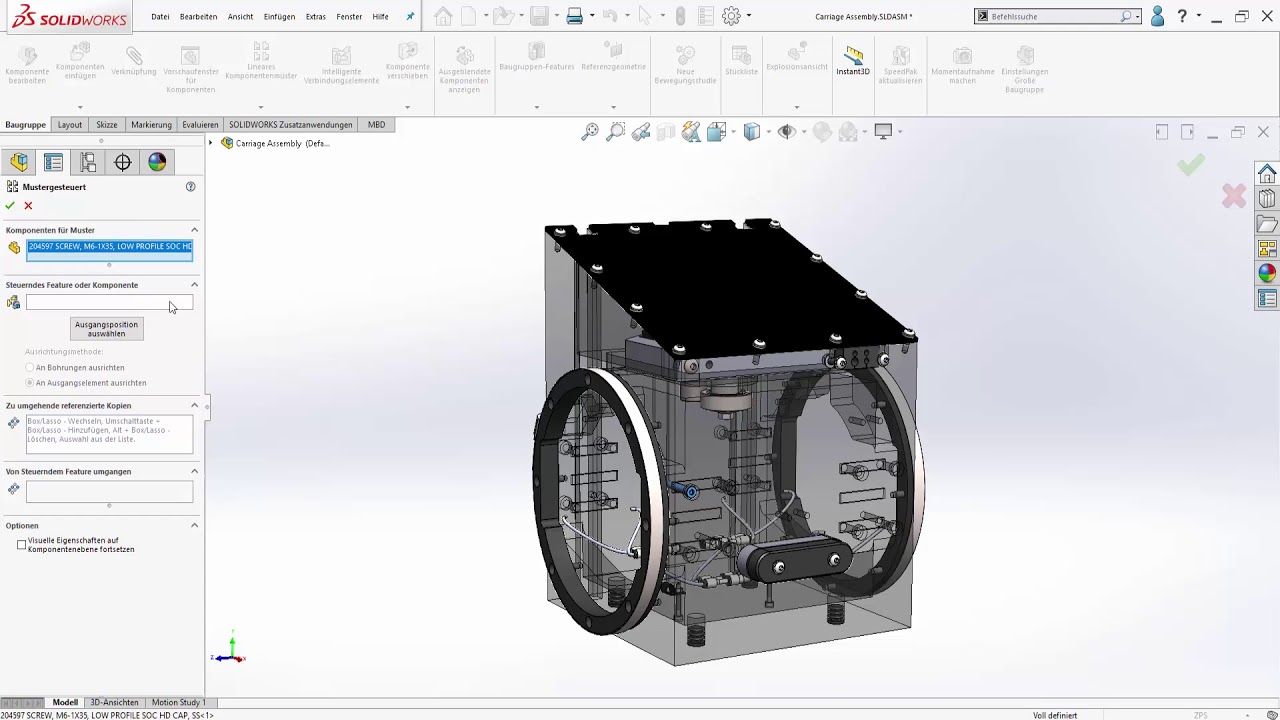Screen dimensions: 1280x720
Task: Zoom to fit icon in view toolbar
Action: pyautogui.click(x=590, y=132)
